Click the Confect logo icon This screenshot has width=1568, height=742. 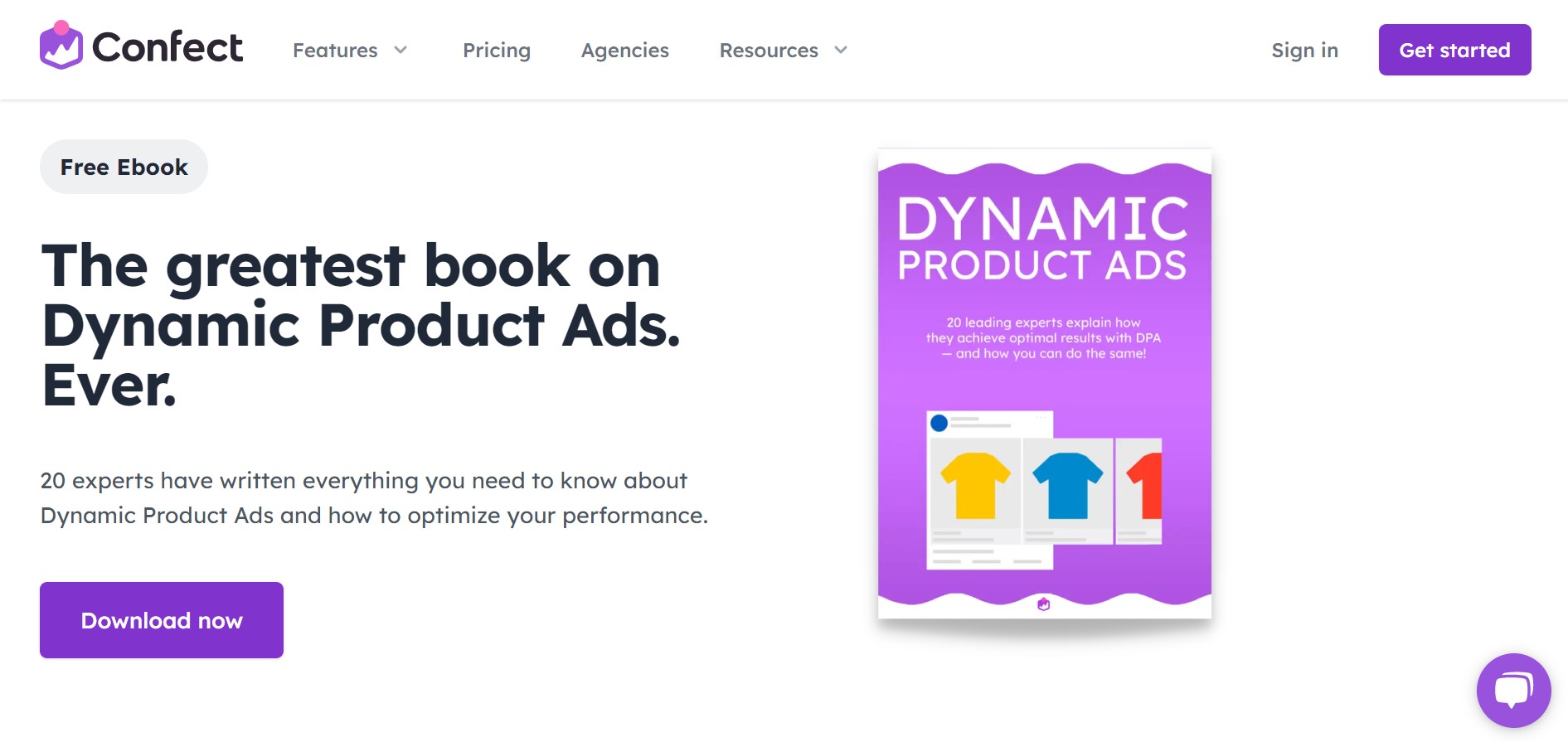(61, 46)
